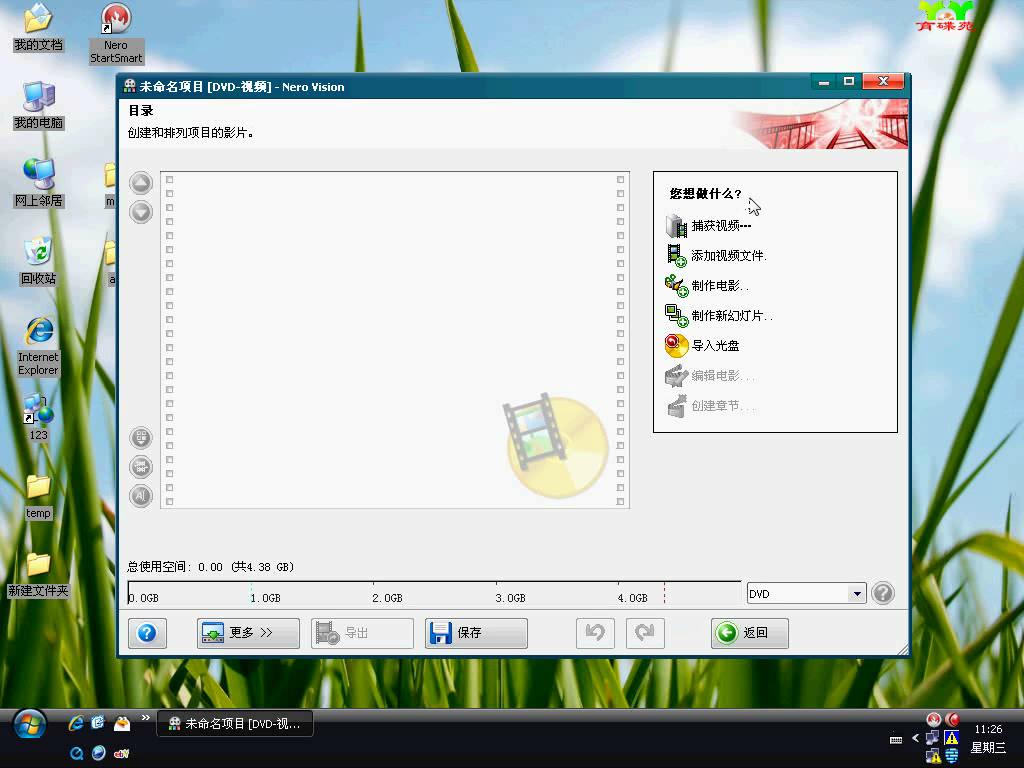
Task: Click the 返回 (Back) button
Action: 750,633
